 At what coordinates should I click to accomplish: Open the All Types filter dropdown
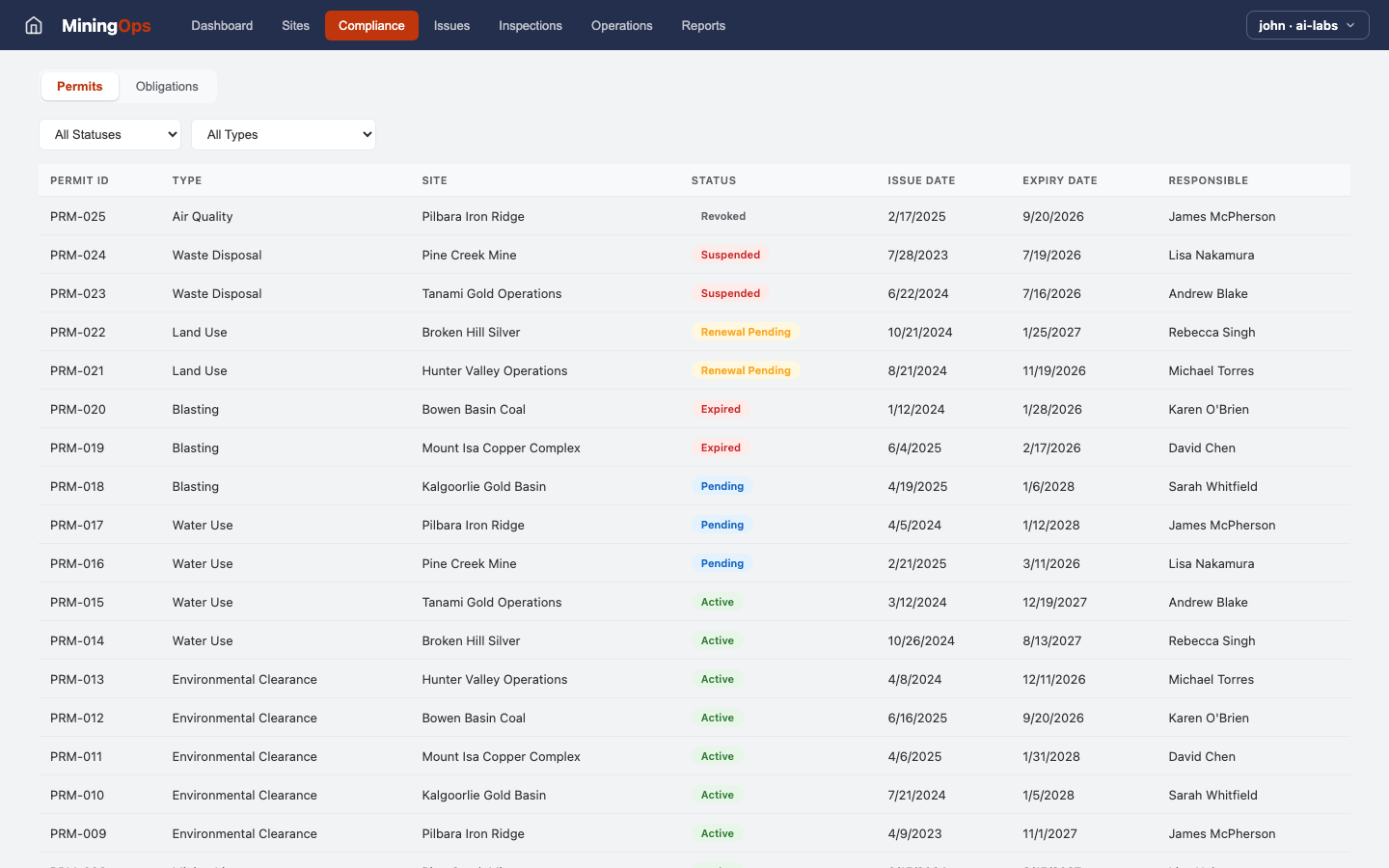click(x=283, y=134)
